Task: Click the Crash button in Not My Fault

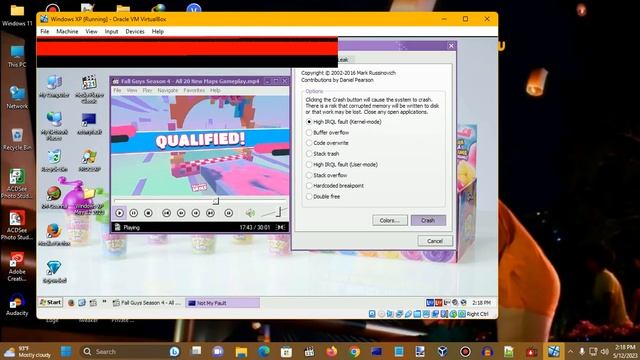Action: click(x=428, y=220)
